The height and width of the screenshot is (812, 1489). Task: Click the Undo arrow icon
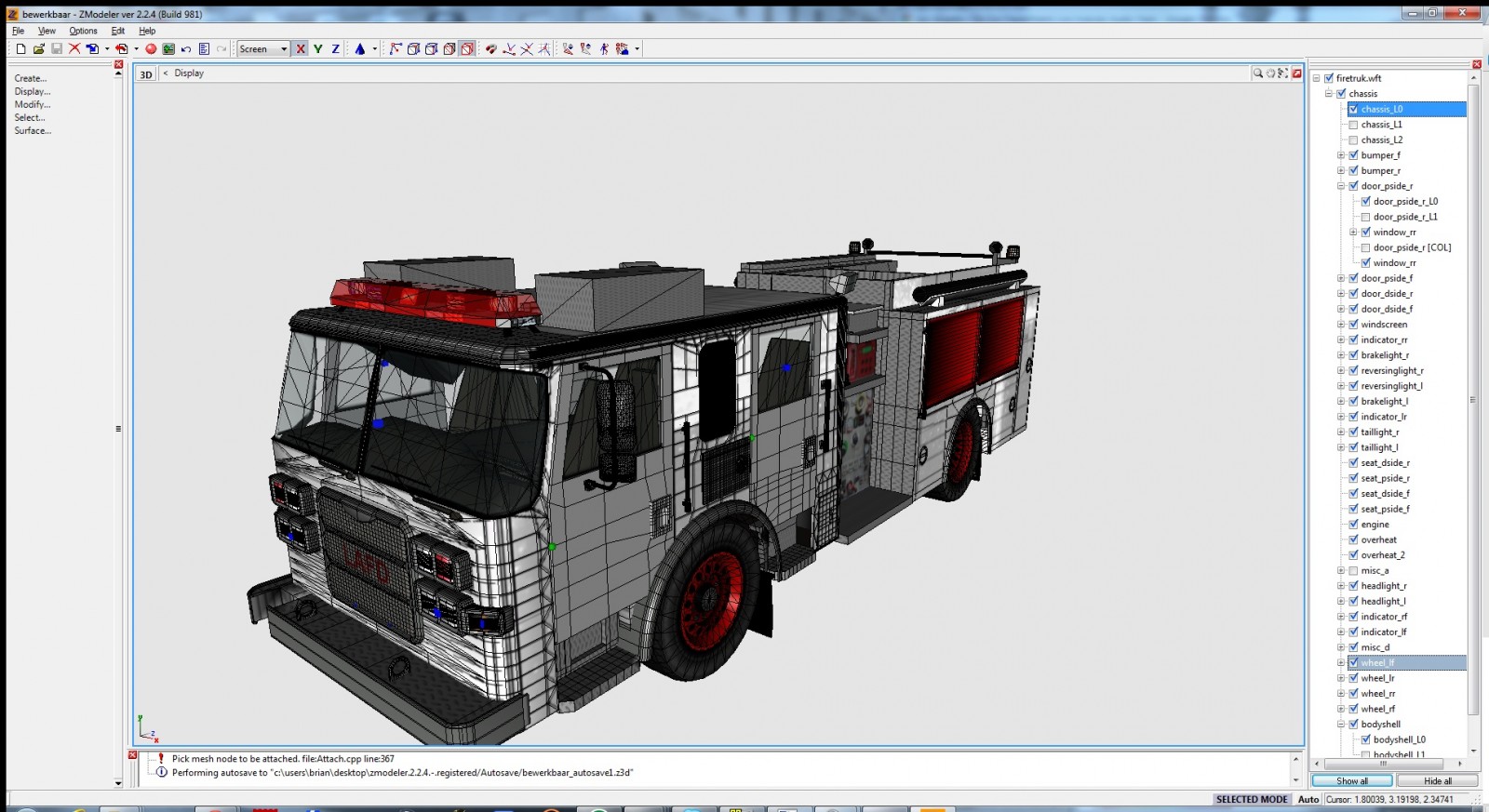[186, 49]
